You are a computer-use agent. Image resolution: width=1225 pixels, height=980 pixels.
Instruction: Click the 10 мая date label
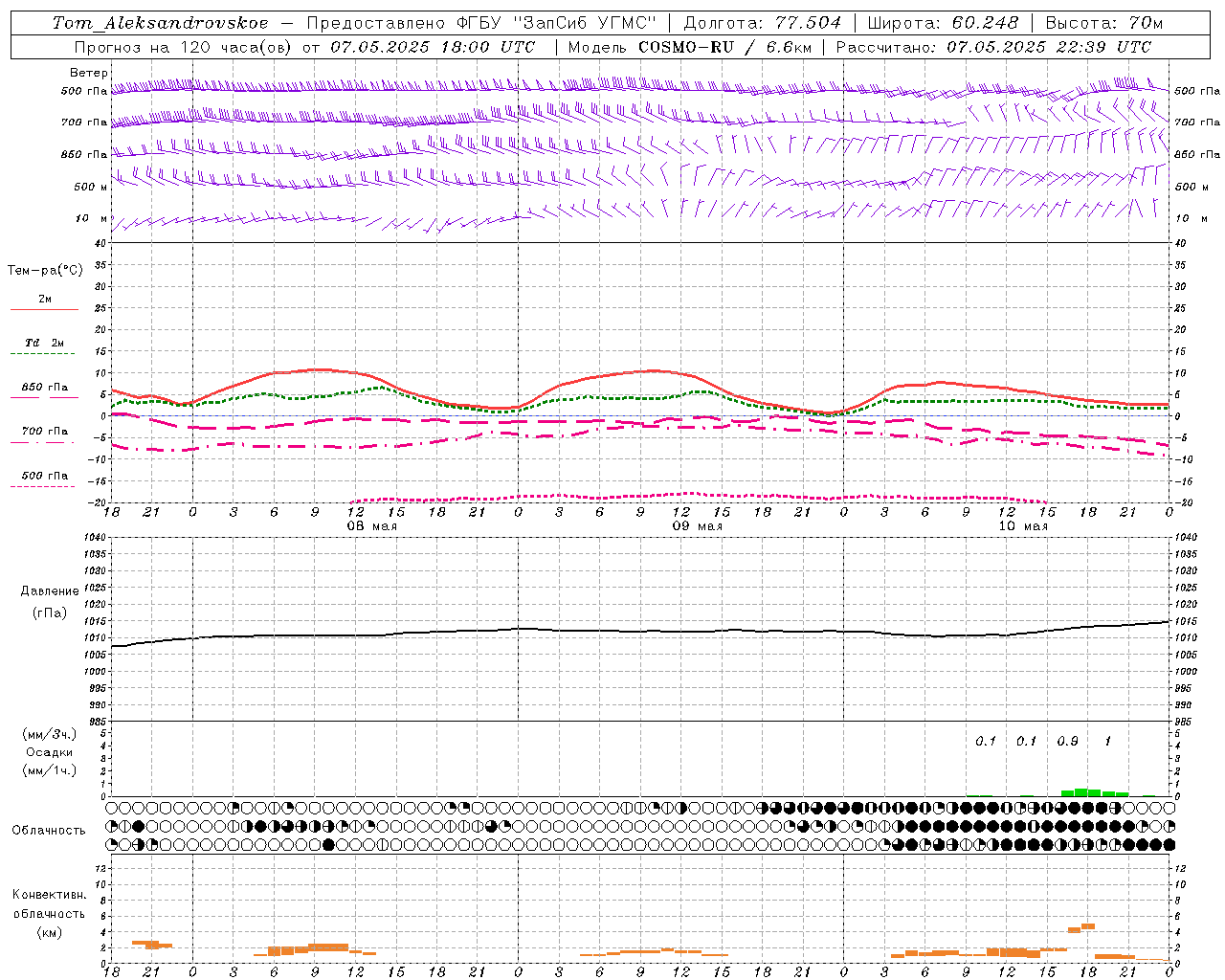1023,526
